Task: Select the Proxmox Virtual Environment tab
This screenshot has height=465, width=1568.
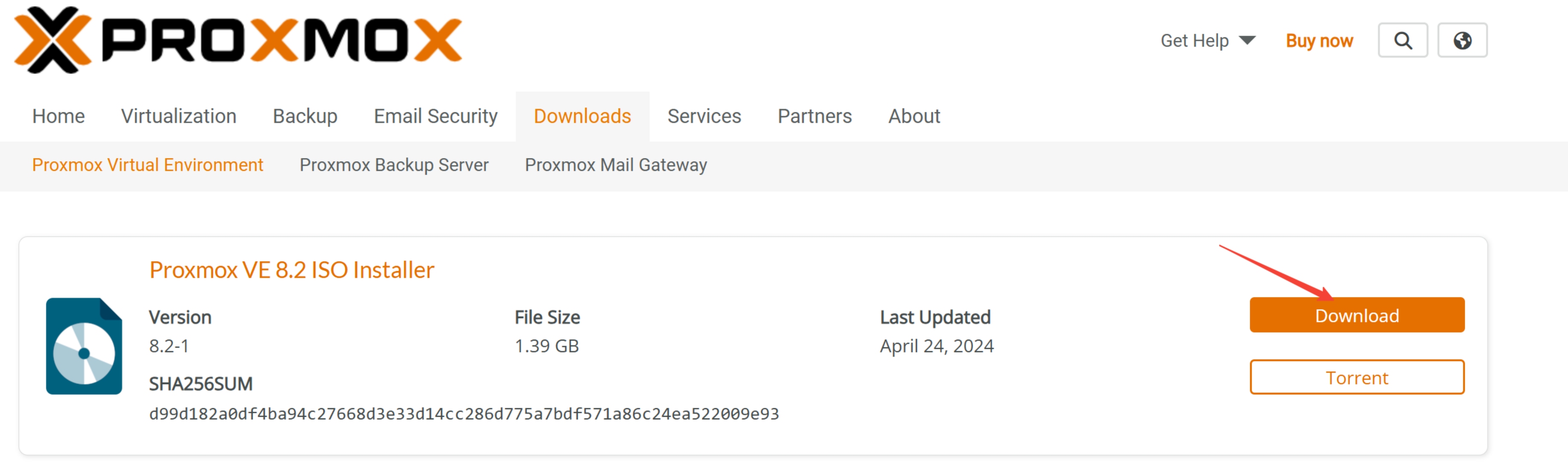Action: (147, 165)
